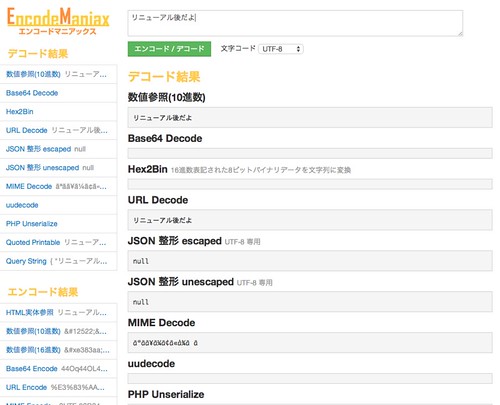
Task: Click the empty Hex2Bin result box
Action: click(310, 184)
